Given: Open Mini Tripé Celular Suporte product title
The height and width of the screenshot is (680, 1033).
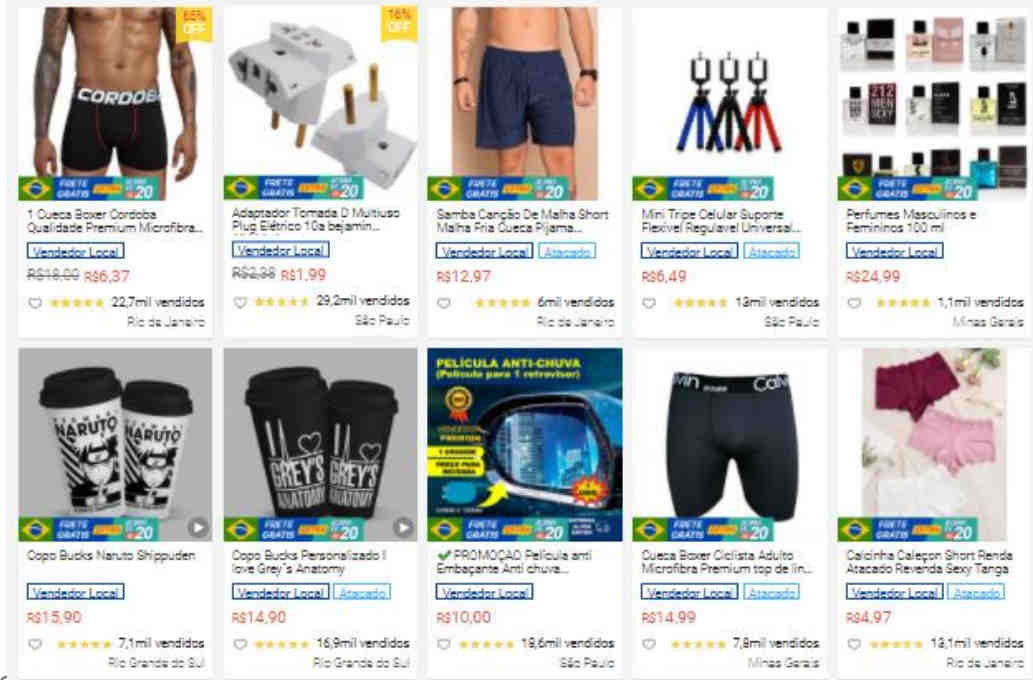Looking at the screenshot, I should click(721, 221).
